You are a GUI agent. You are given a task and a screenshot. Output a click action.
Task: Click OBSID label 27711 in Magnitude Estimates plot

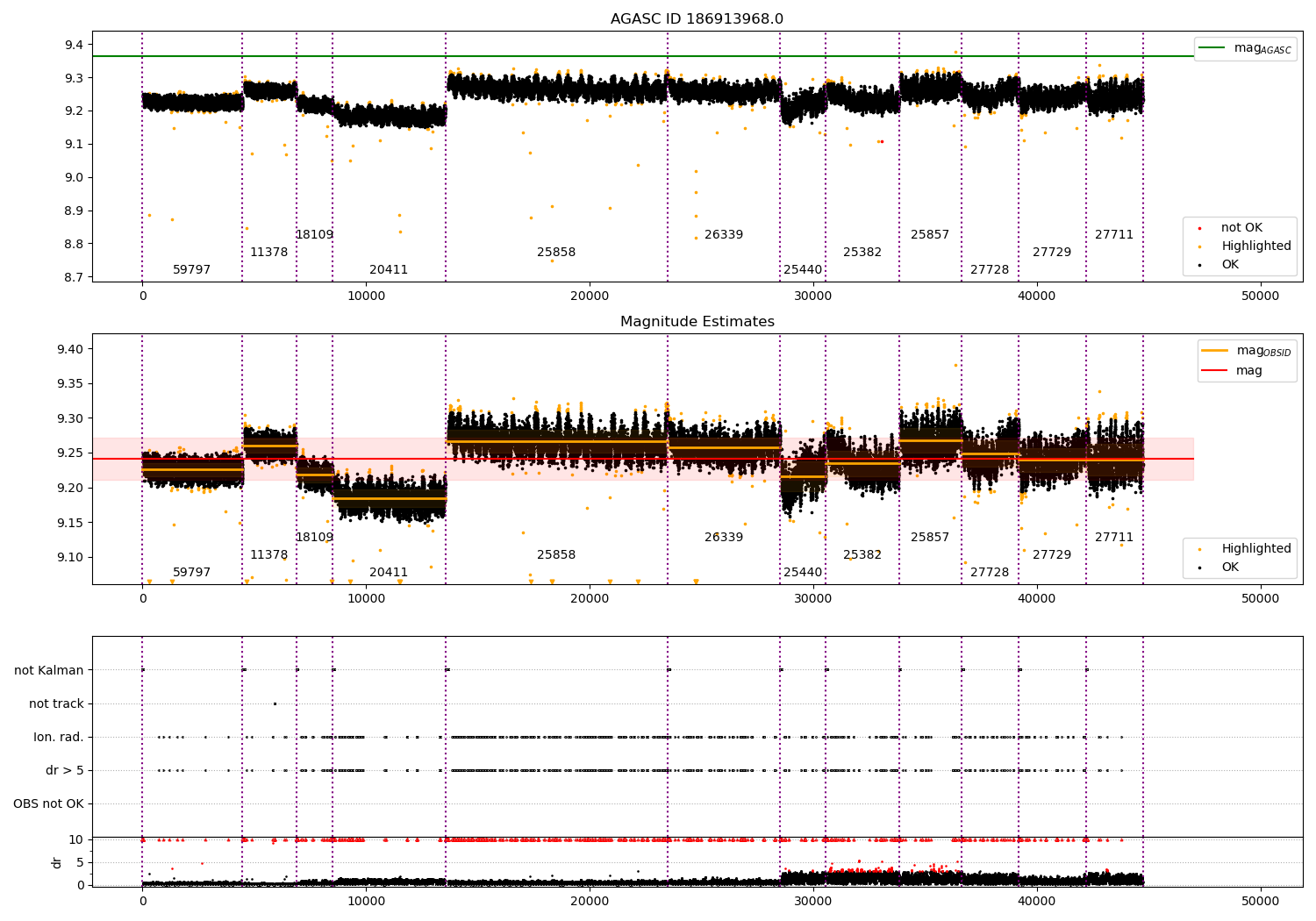1114,538
